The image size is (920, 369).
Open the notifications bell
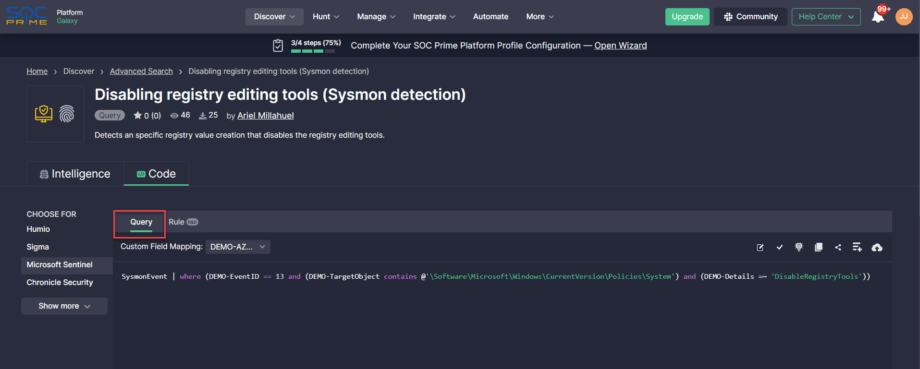click(878, 16)
